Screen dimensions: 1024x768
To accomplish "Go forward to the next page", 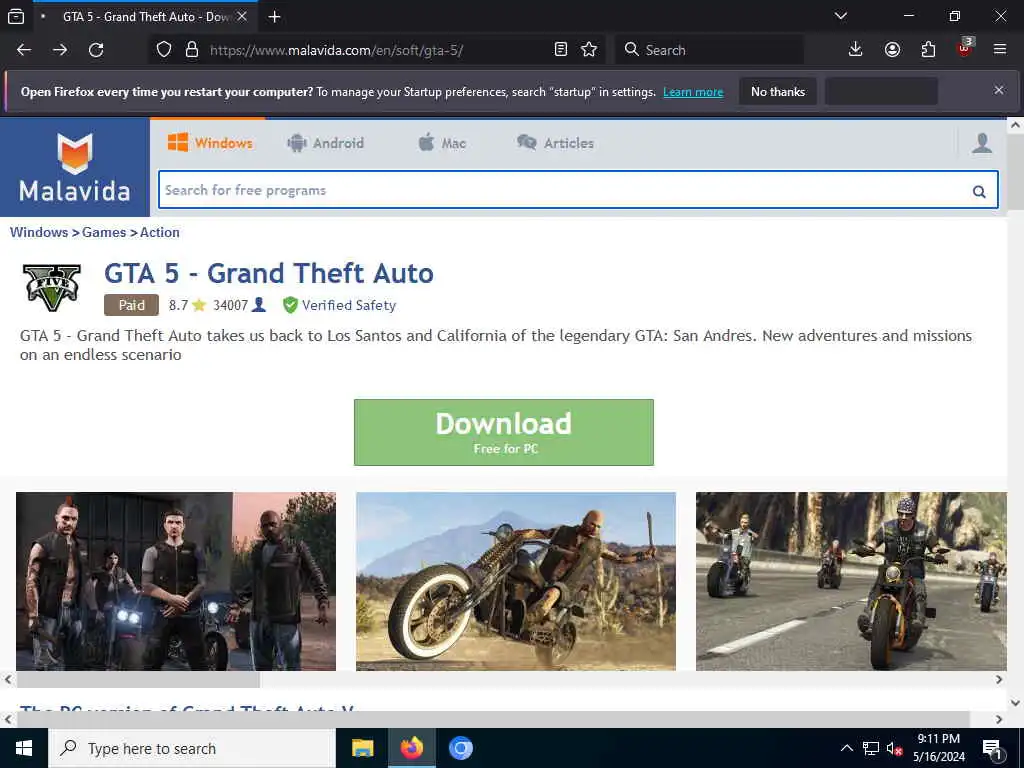I will click(x=60, y=50).
